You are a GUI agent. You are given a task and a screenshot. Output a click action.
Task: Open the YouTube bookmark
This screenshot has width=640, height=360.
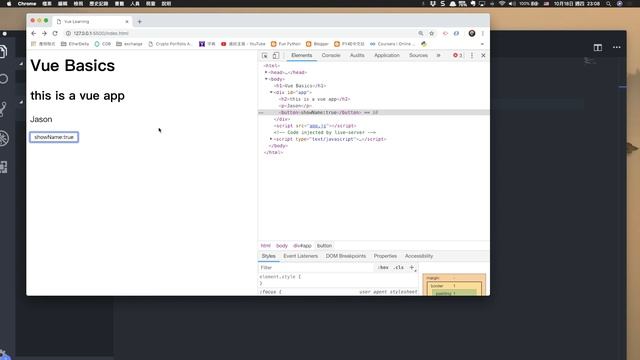(243, 44)
